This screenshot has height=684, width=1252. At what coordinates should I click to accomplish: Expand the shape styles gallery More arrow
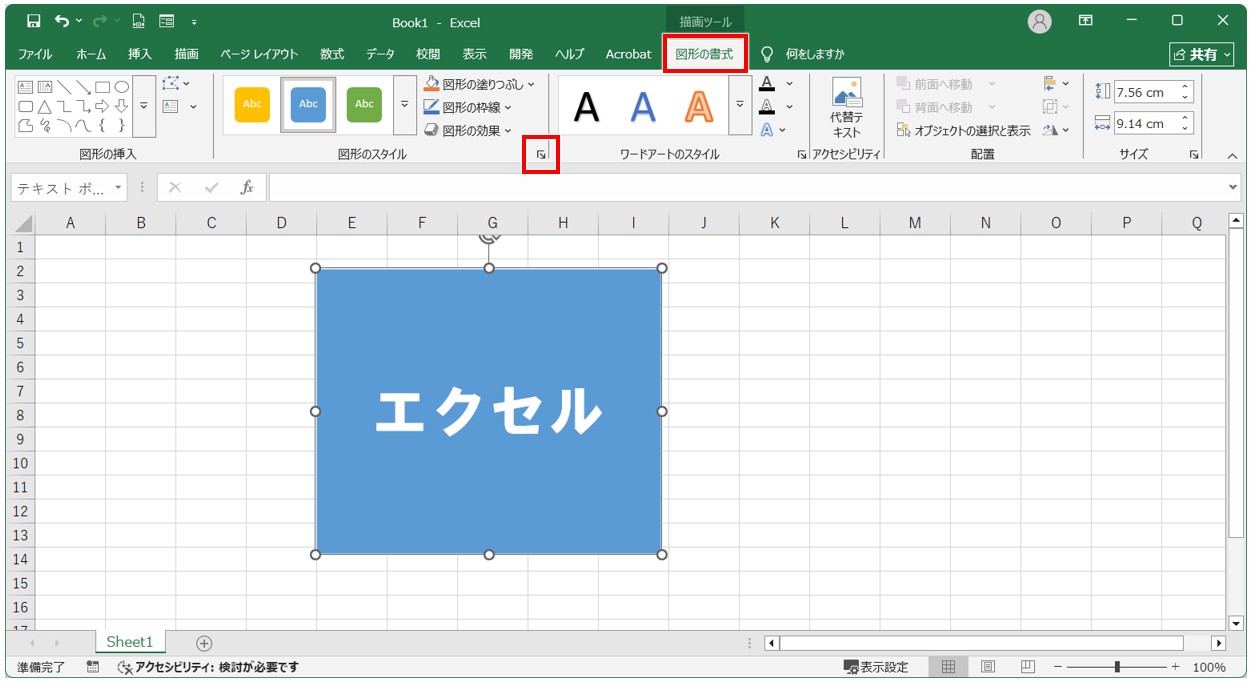coord(404,104)
